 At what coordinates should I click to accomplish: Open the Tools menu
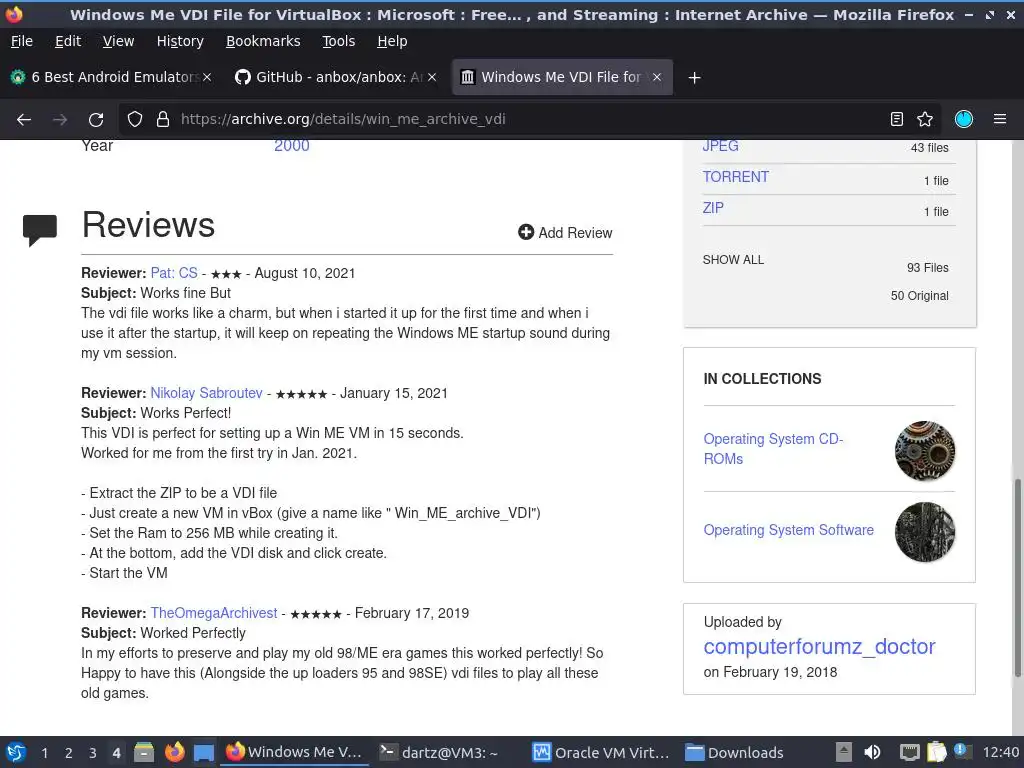(x=338, y=41)
